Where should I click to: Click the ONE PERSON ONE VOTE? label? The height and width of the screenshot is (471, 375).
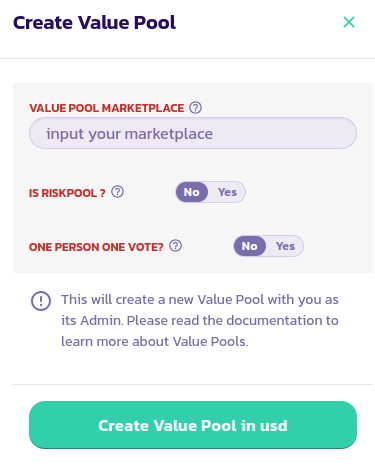tap(96, 247)
